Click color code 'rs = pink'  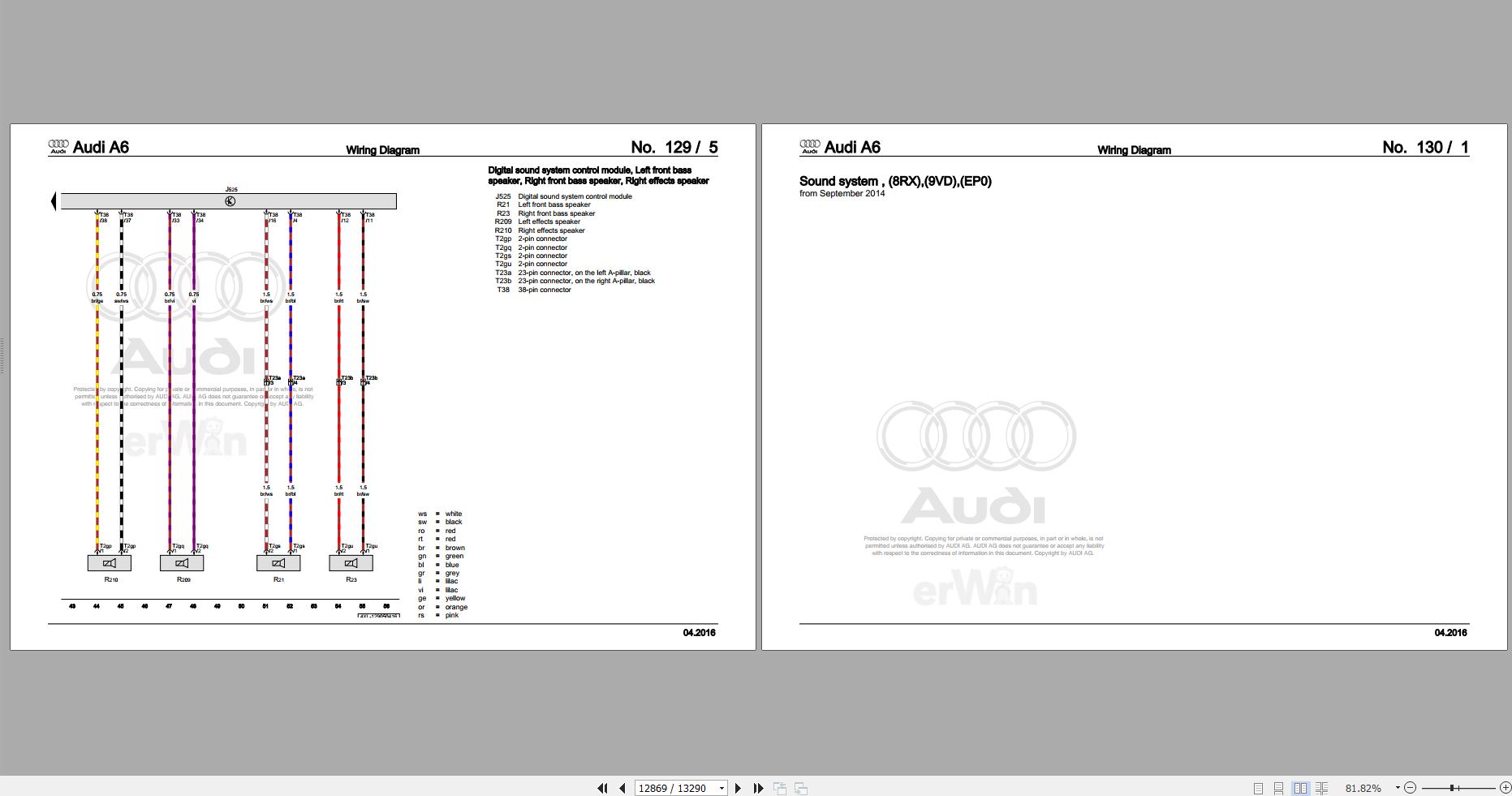tap(438, 615)
